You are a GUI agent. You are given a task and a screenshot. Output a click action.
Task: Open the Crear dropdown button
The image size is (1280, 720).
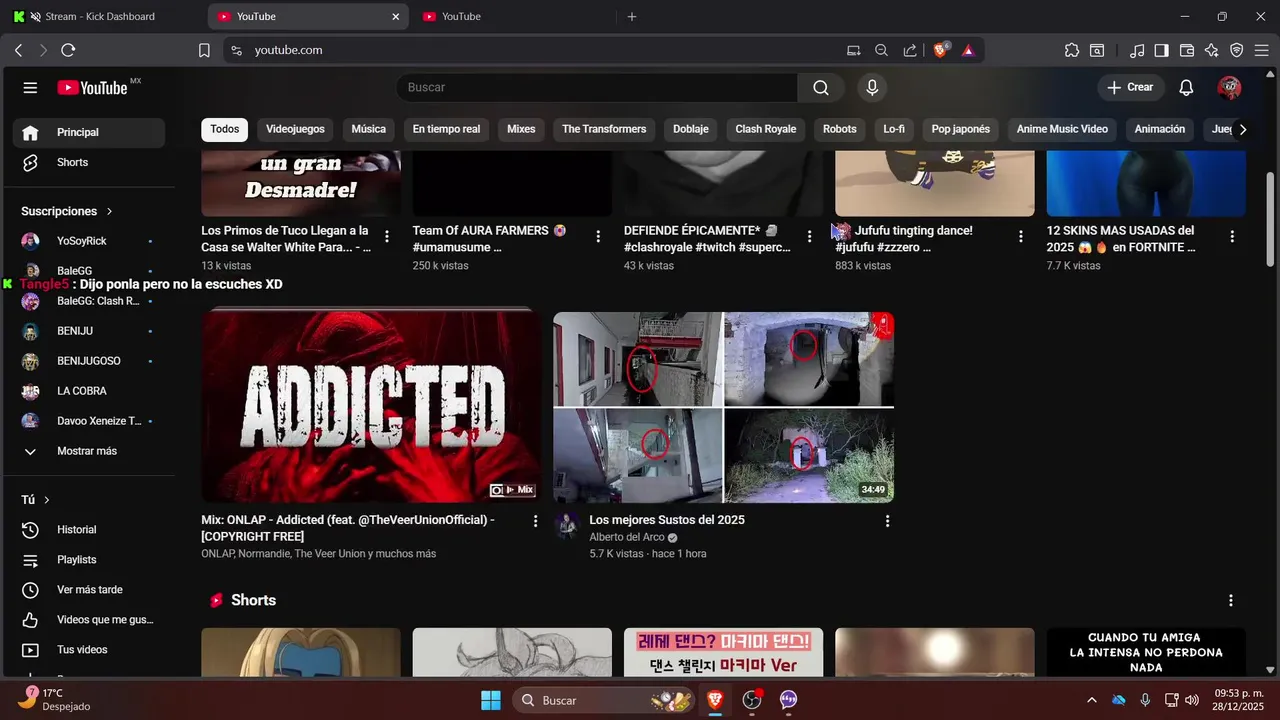[x=1130, y=88]
